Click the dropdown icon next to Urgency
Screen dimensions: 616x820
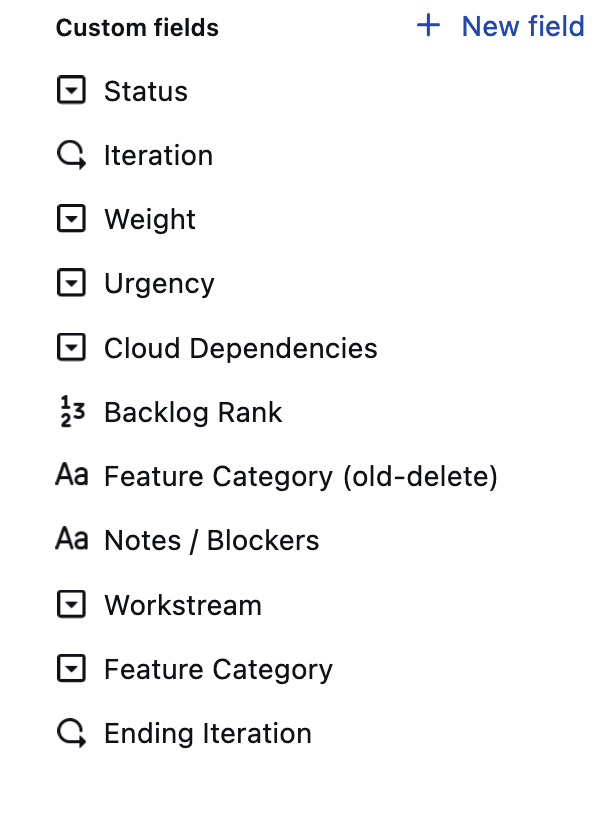tap(71, 284)
